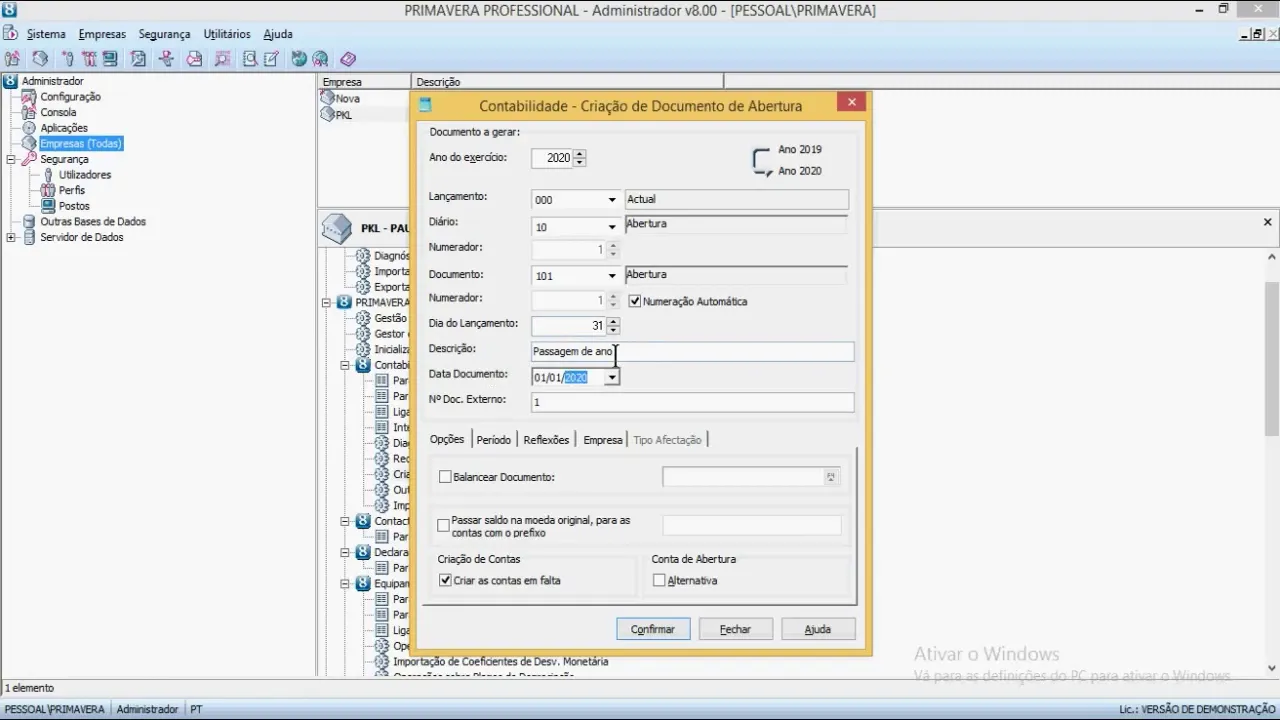Collapse the Equipamentos node in company tree

point(345,583)
